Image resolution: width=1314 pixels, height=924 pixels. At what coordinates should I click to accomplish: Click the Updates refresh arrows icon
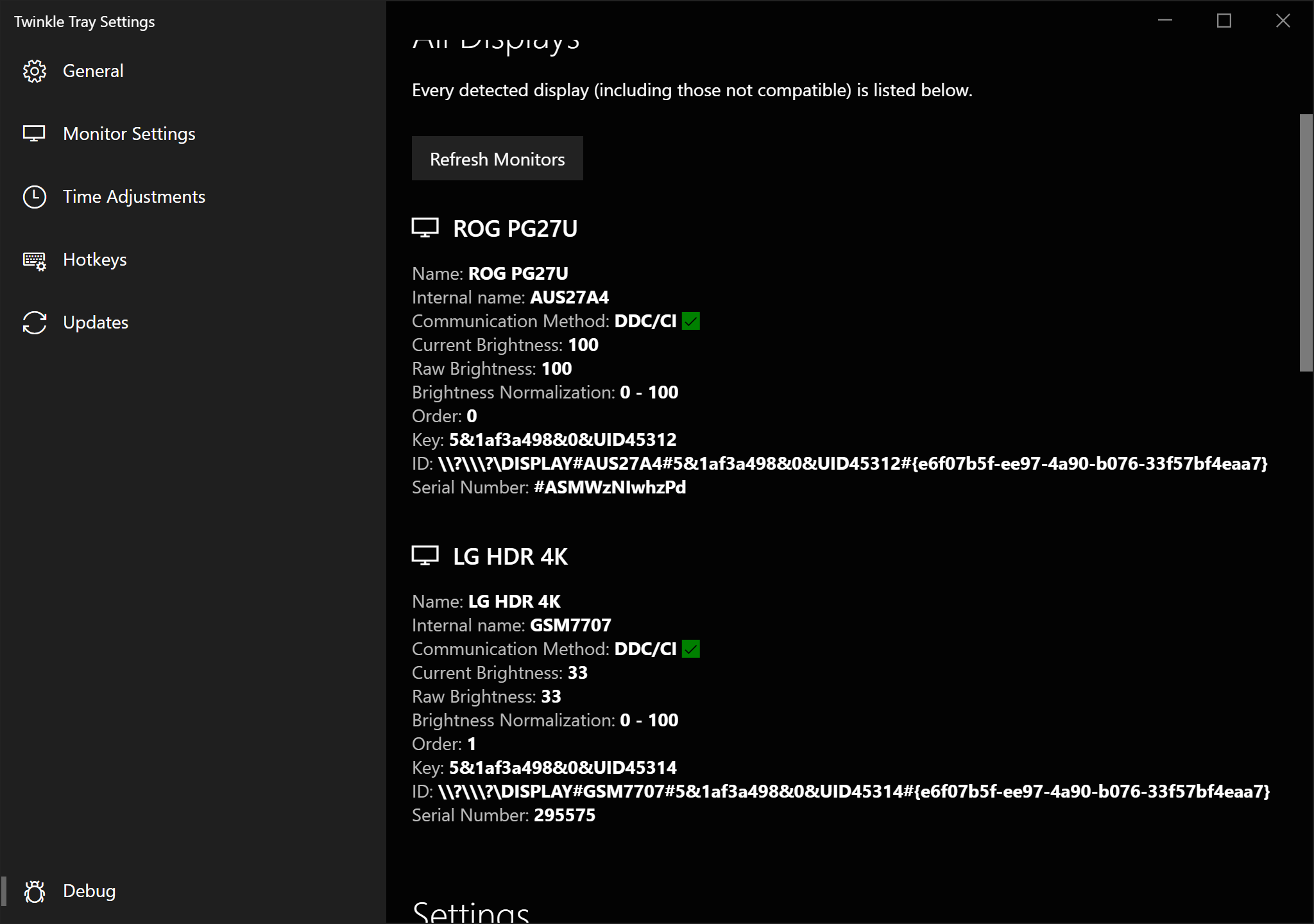[35, 323]
